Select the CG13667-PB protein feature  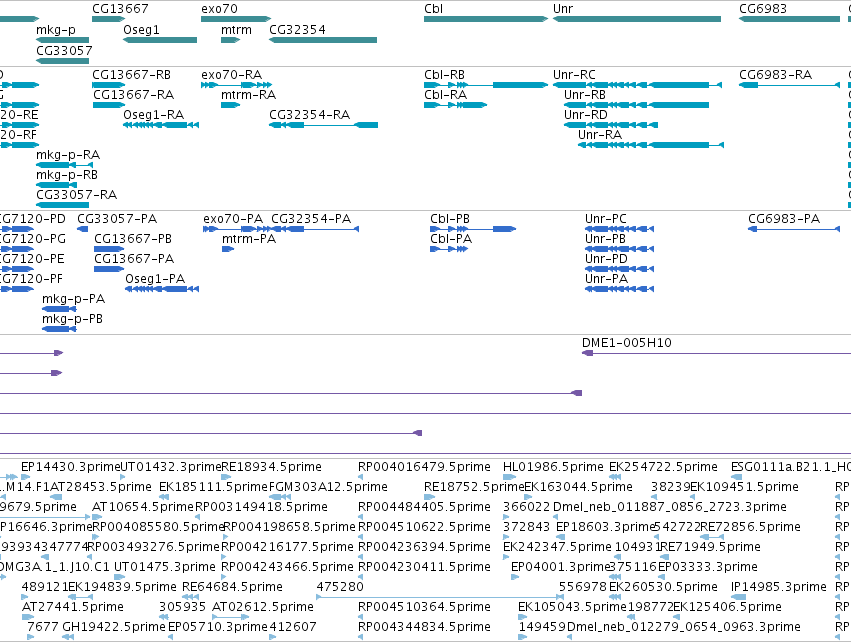click(x=109, y=249)
